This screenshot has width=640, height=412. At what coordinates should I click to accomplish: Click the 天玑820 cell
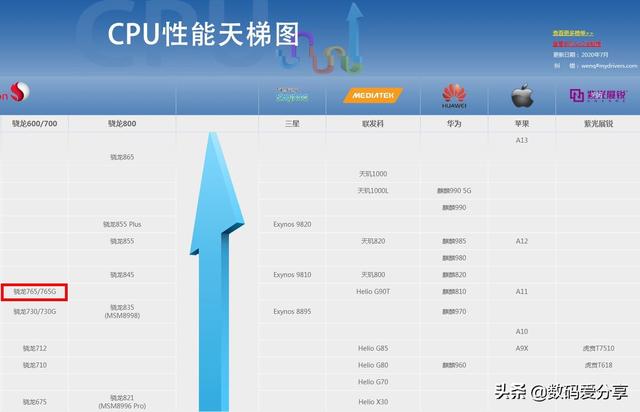pyautogui.click(x=373, y=241)
